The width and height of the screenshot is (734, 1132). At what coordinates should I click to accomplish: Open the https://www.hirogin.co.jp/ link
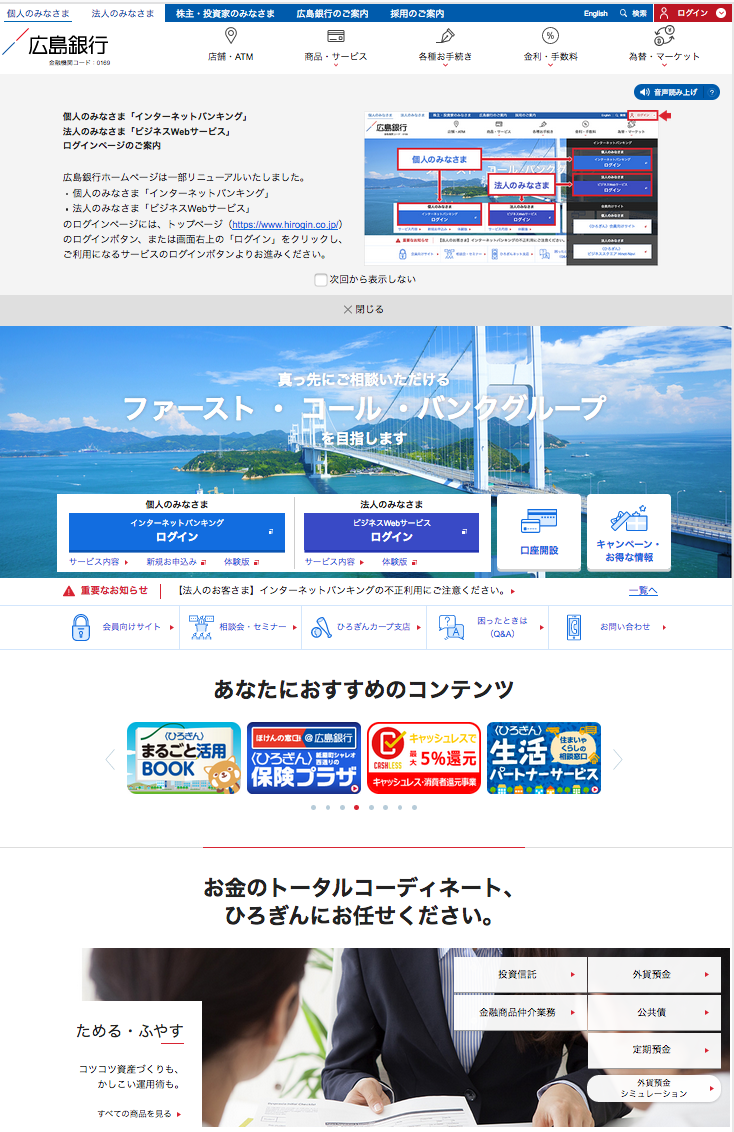tap(285, 225)
